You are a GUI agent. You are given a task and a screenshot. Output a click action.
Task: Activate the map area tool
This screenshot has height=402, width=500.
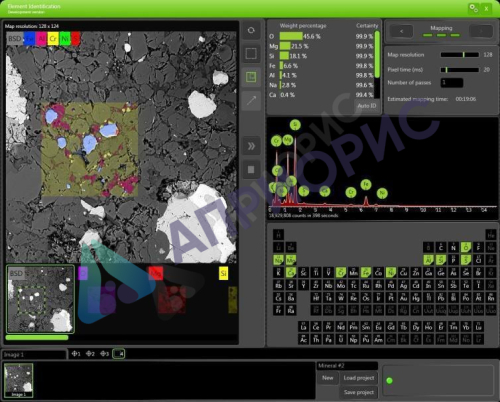pyautogui.click(x=251, y=77)
